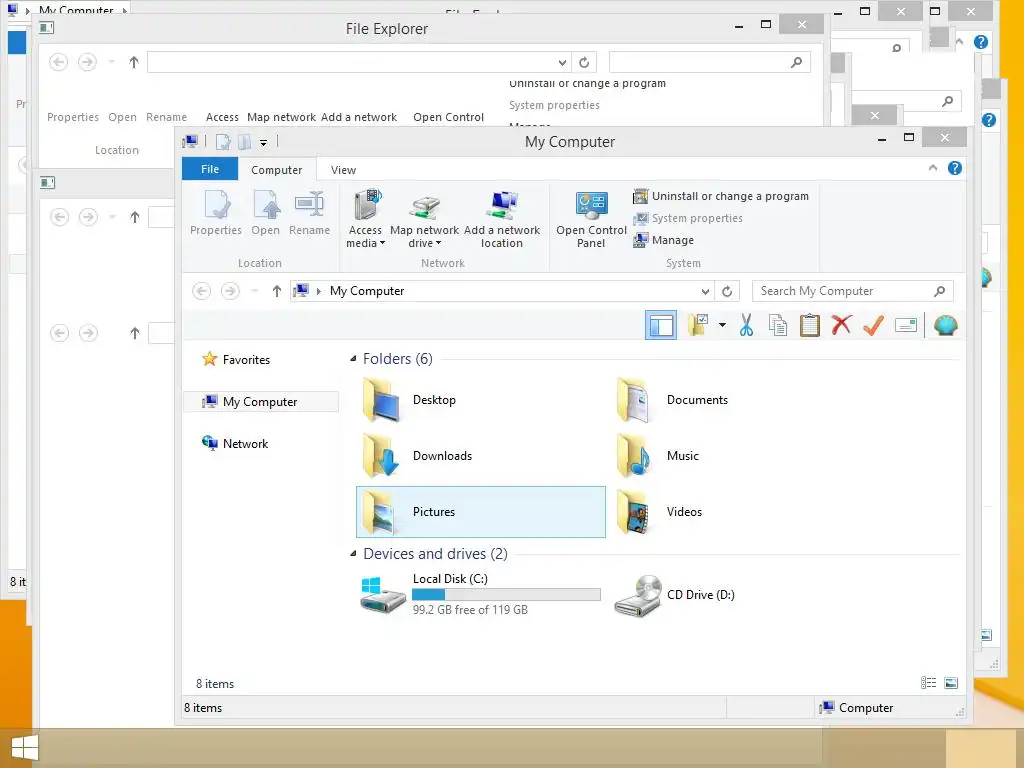
Task: Click quick access Properties icon in title bar
Action: click(223, 142)
